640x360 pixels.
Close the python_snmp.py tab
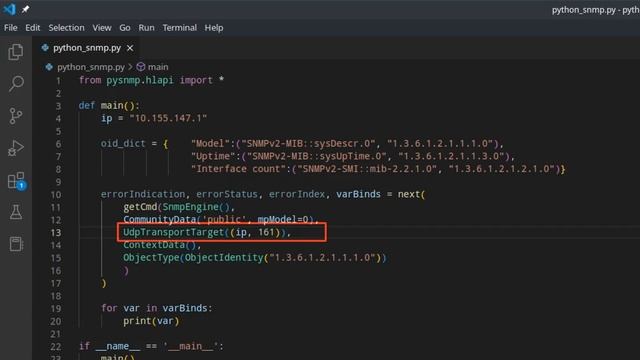130,48
